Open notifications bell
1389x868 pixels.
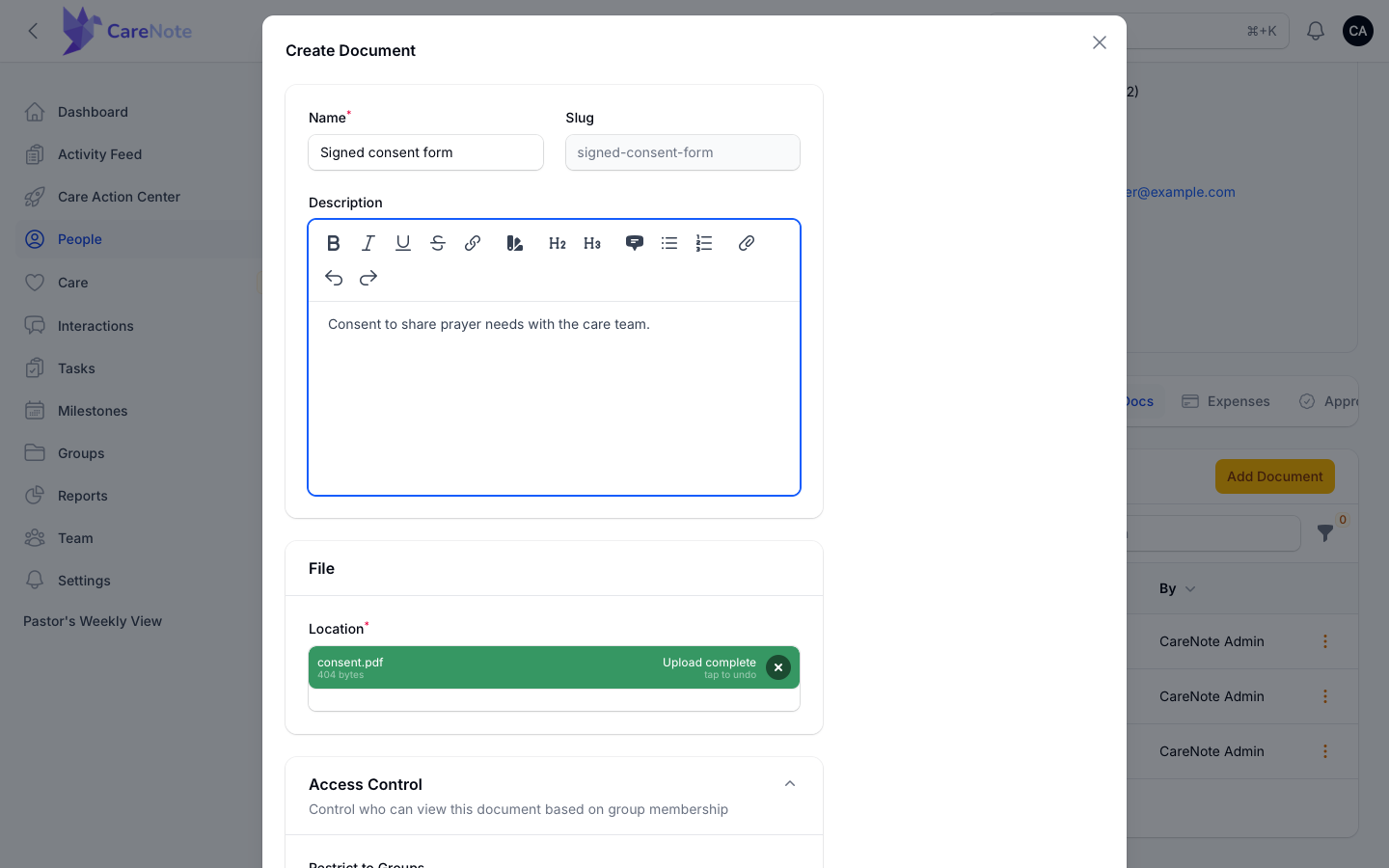(x=1316, y=31)
